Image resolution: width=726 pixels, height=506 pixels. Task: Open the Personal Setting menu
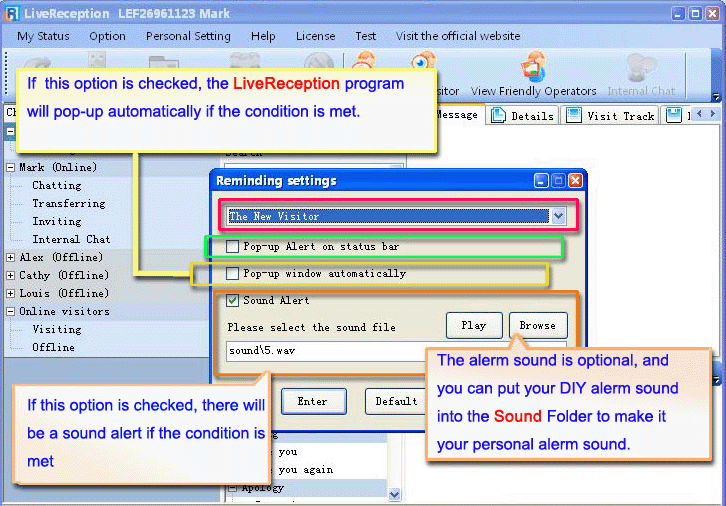(x=188, y=36)
